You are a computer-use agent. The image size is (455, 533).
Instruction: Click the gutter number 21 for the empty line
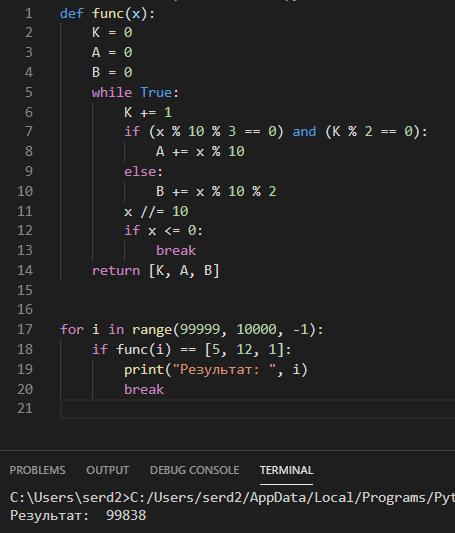click(x=25, y=408)
